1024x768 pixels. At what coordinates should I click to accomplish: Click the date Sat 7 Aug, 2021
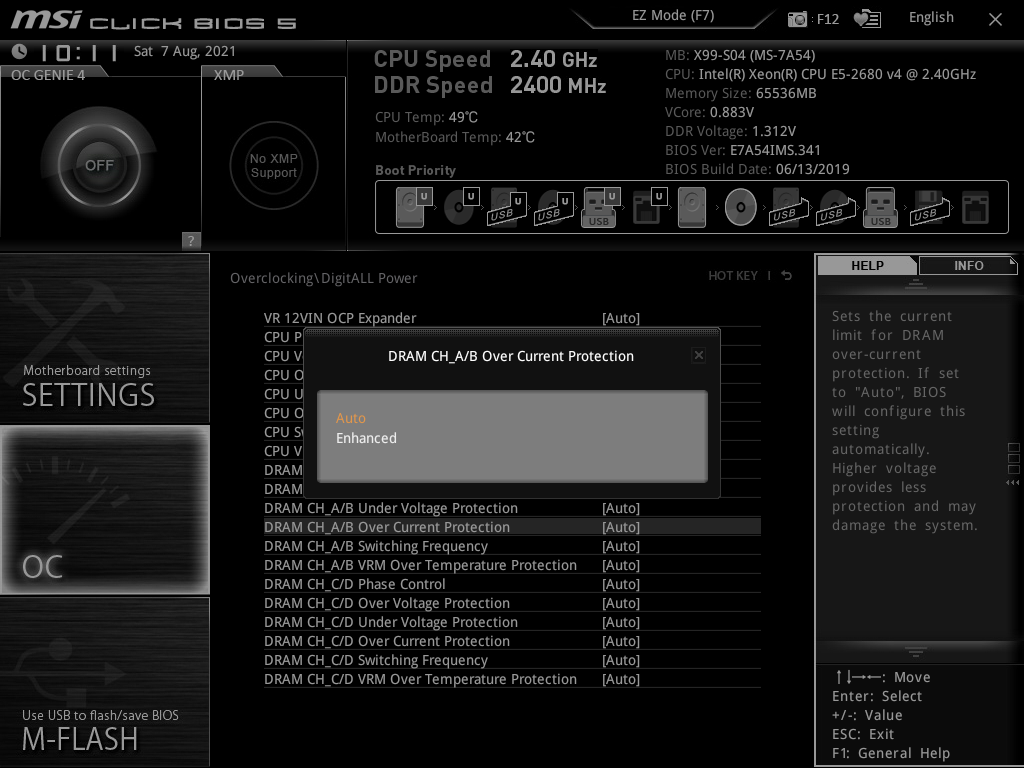coord(185,51)
